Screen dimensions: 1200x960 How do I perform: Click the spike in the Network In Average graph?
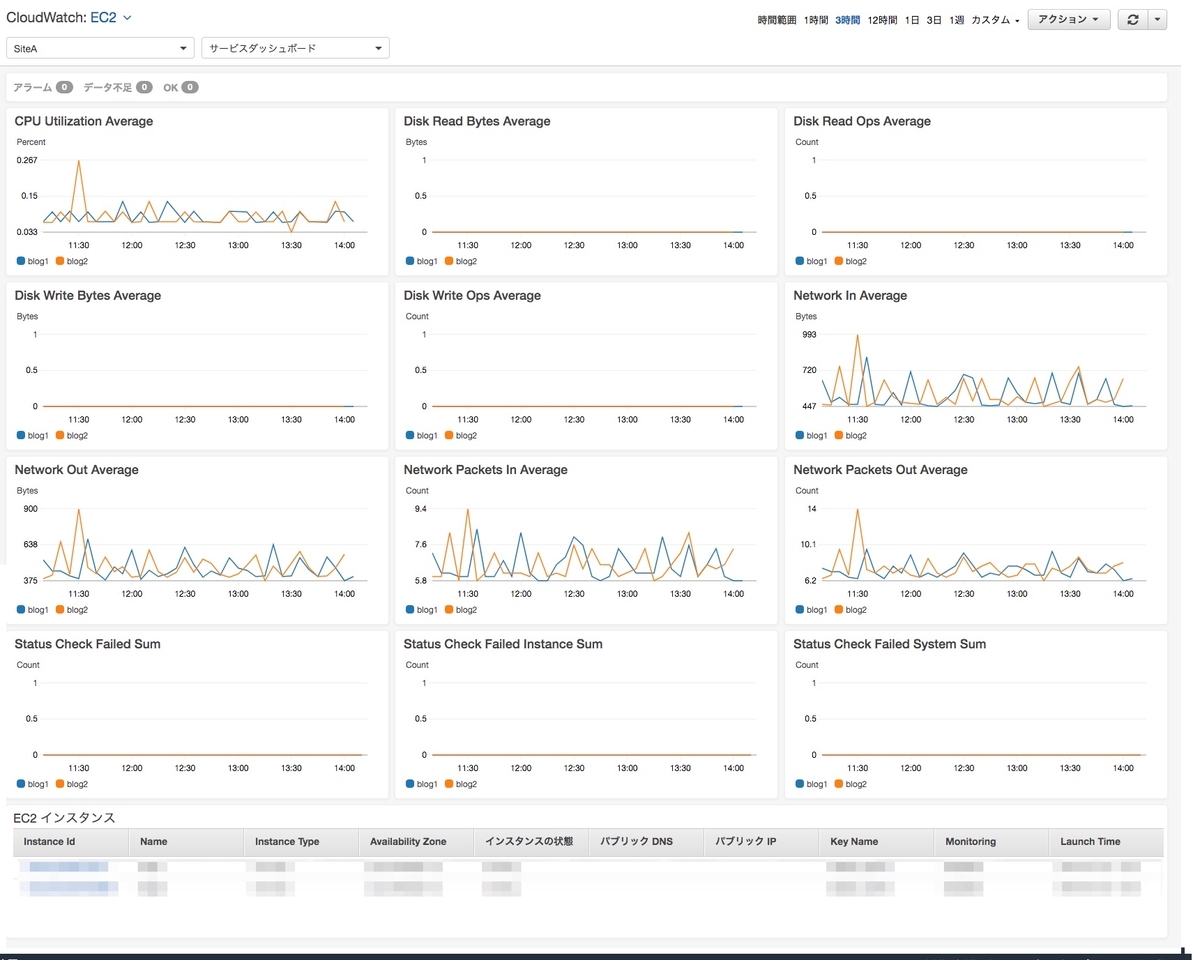[x=857, y=336]
